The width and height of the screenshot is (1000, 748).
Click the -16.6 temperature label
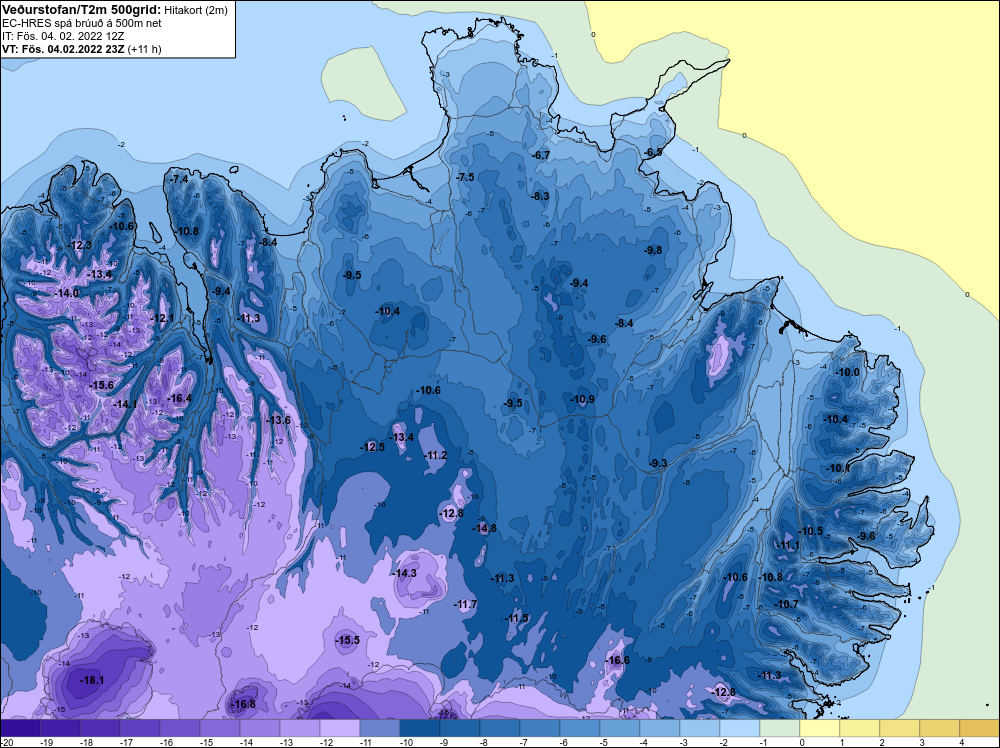(617, 660)
